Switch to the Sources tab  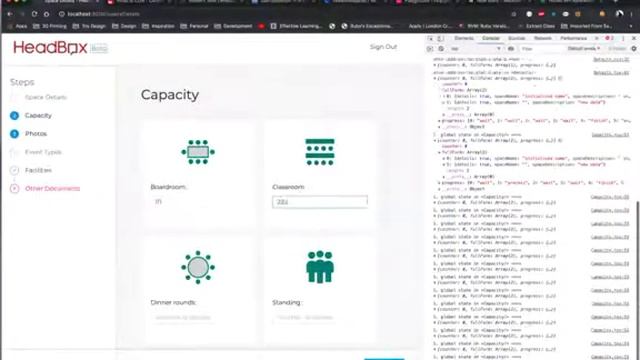[x=517, y=38]
